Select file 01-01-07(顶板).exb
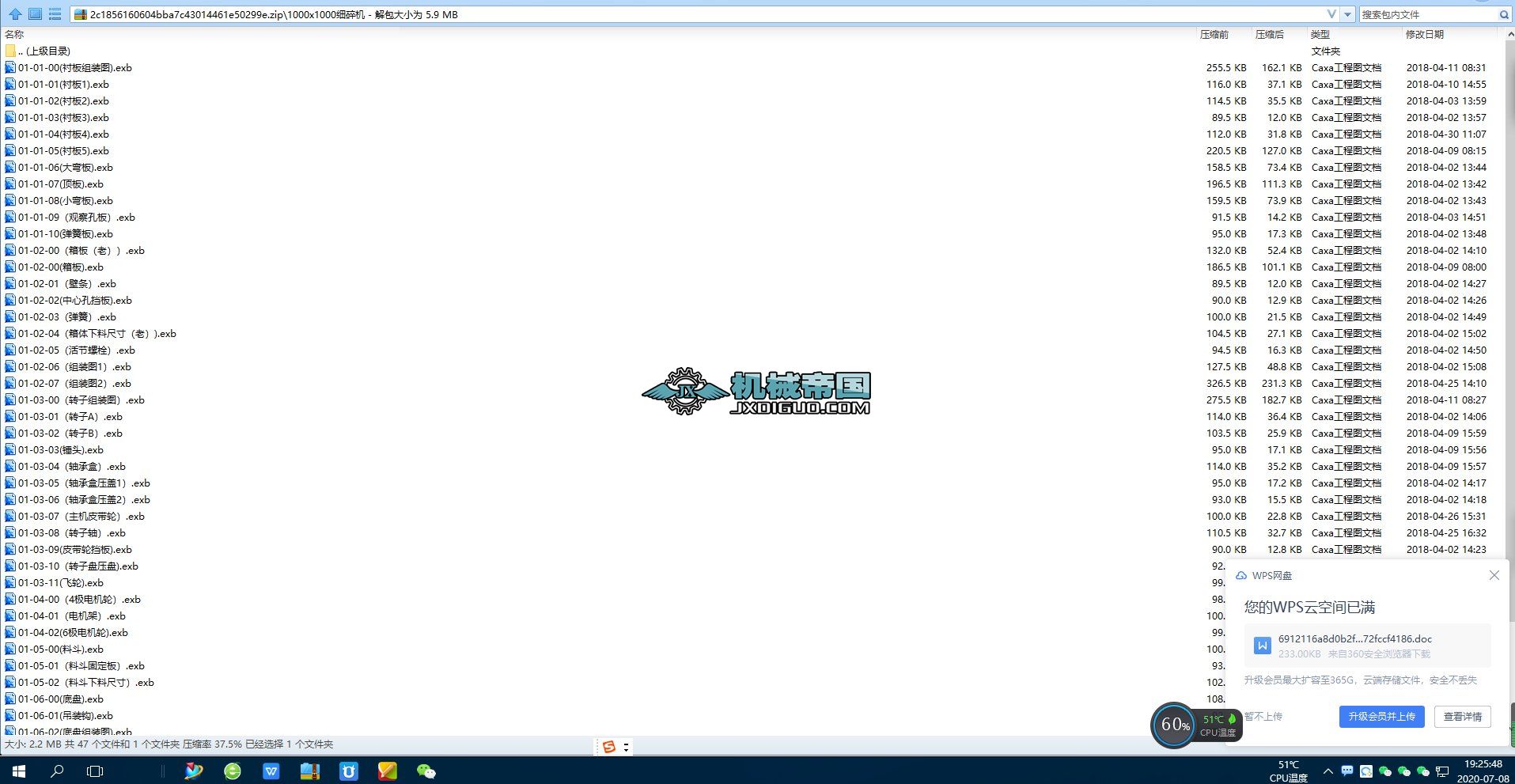This screenshot has width=1515, height=784. click(61, 184)
